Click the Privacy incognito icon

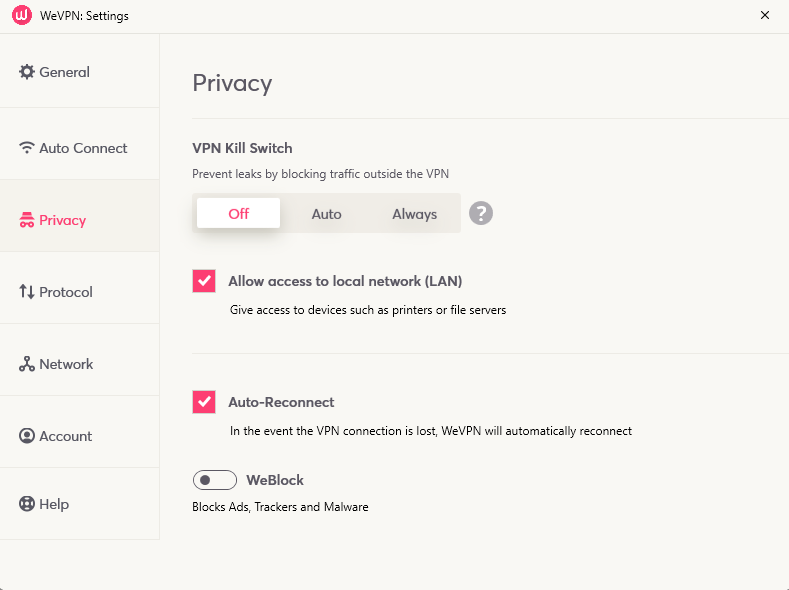(27, 220)
